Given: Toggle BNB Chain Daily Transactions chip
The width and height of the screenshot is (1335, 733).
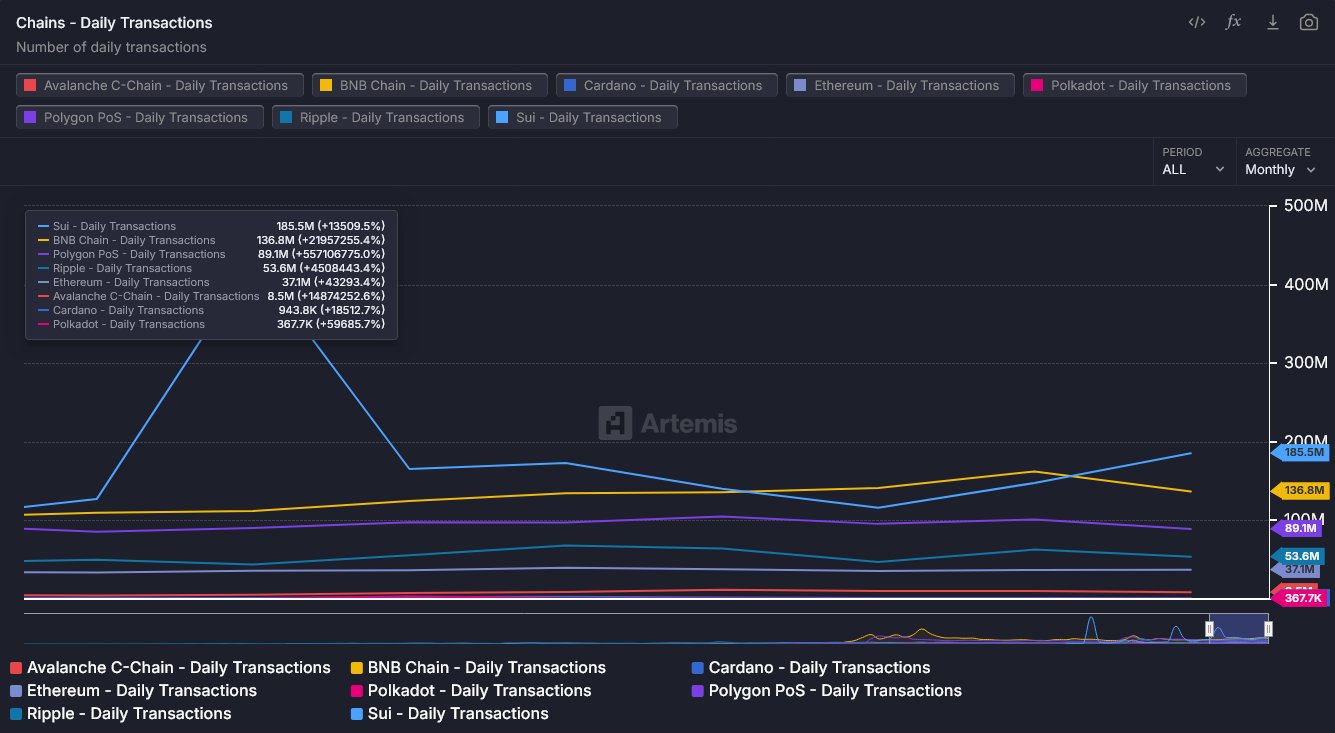Looking at the screenshot, I should (429, 85).
